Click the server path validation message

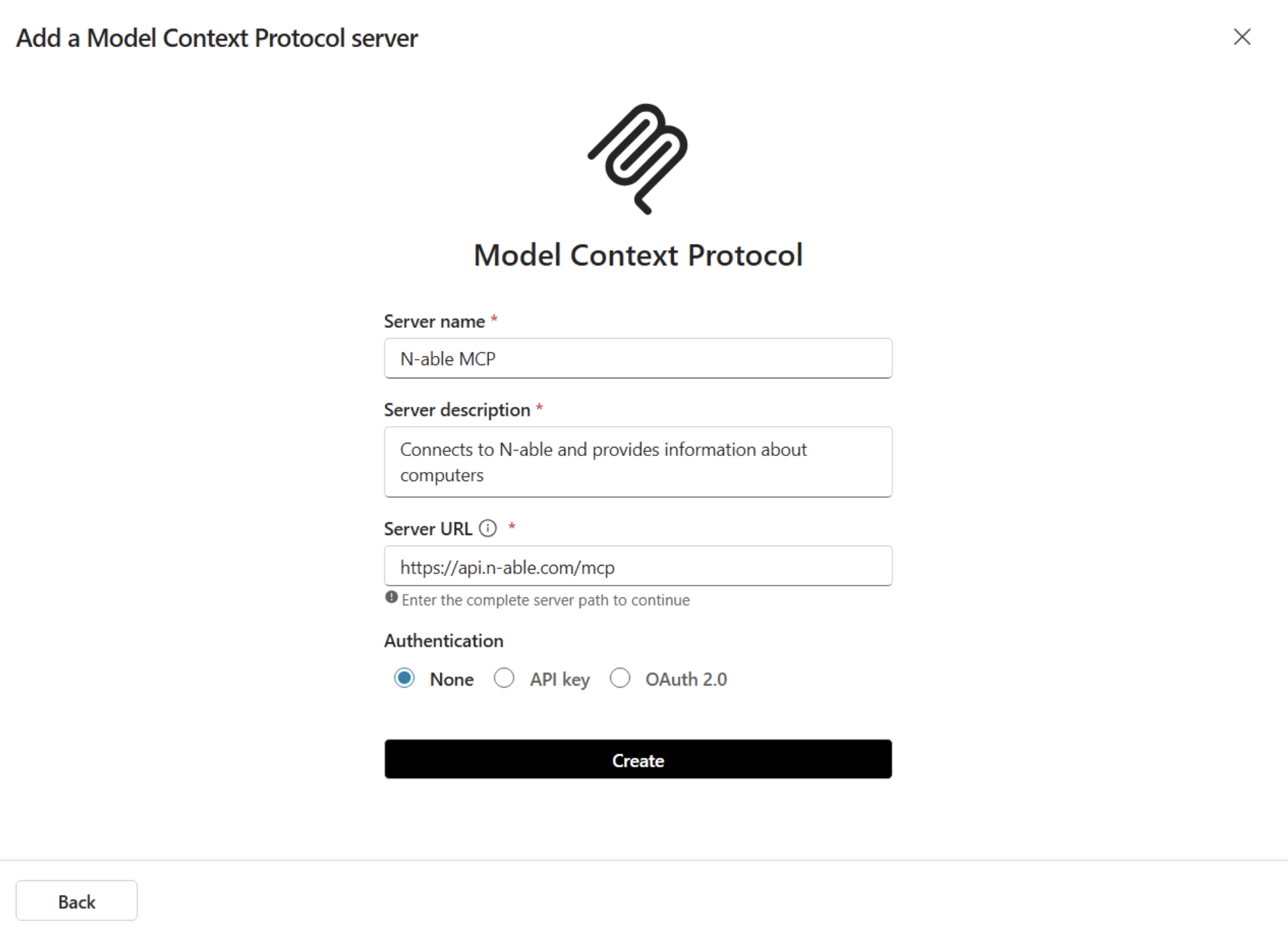[544, 599]
